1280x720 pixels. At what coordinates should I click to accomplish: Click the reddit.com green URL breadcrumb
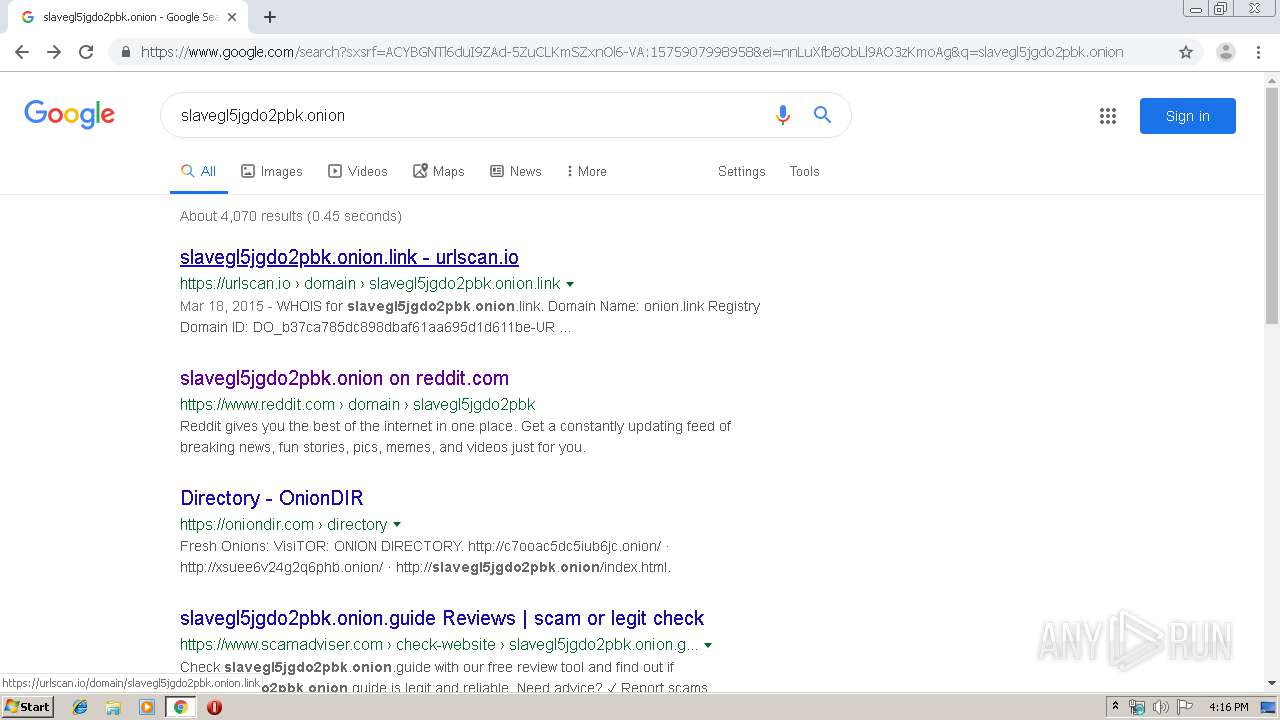click(357, 404)
